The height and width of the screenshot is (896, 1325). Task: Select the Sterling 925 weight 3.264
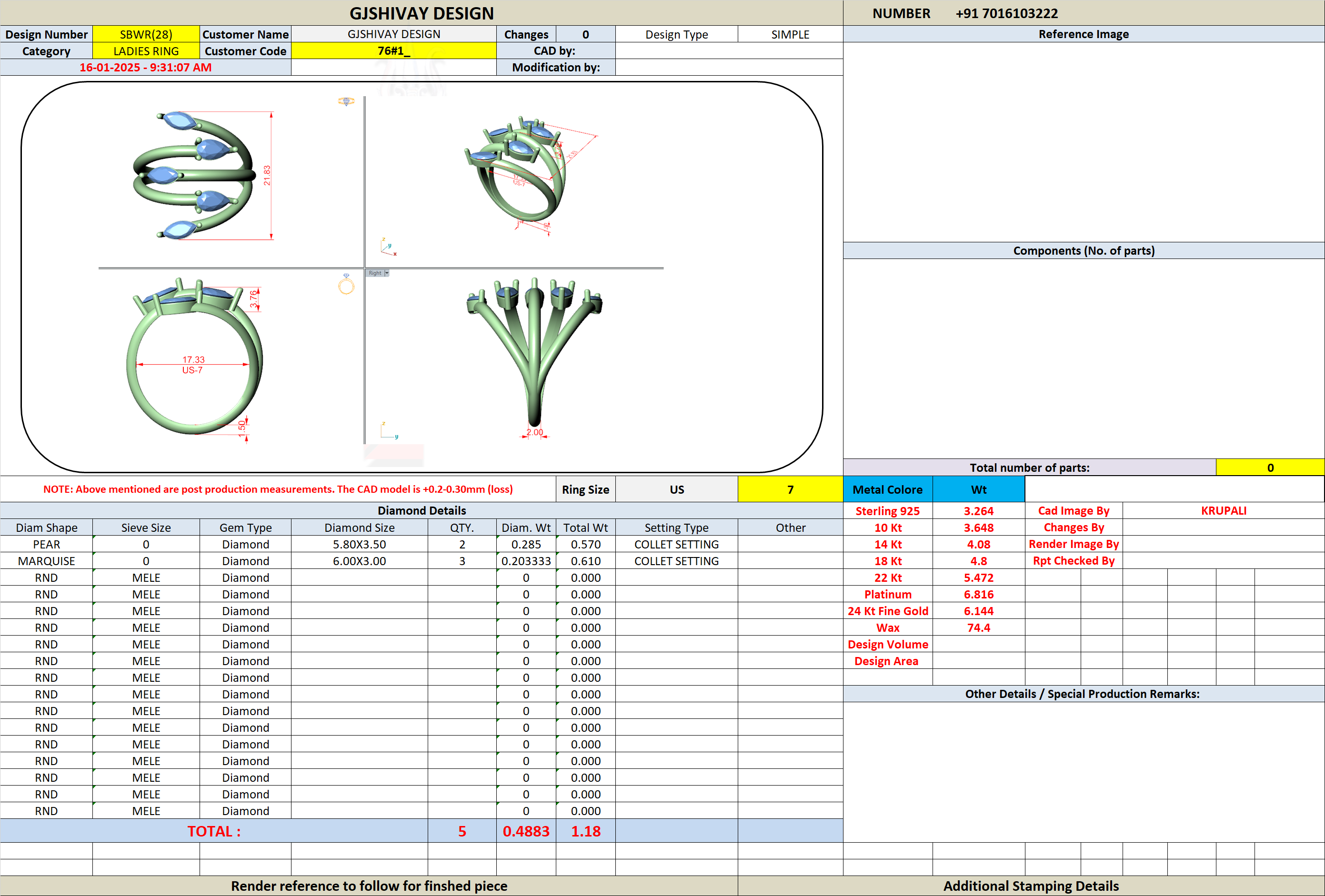pyautogui.click(x=978, y=511)
